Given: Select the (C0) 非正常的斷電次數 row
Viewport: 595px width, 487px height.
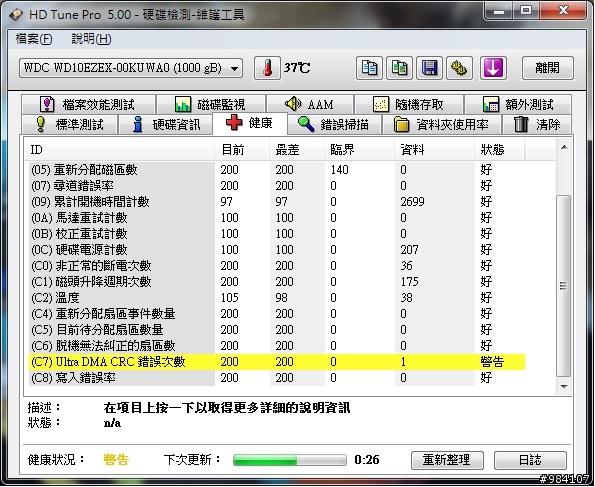Looking at the screenshot, I should pyautogui.click(x=277, y=265).
